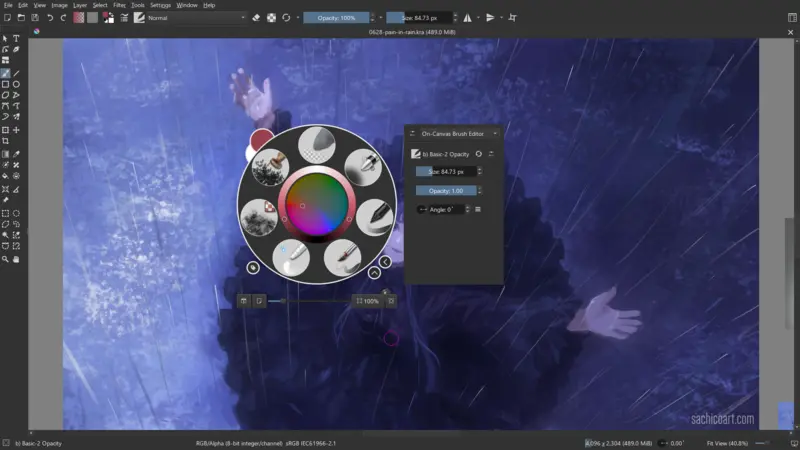Image resolution: width=800 pixels, height=450 pixels.
Task: Open an existing document via folder icon
Action: tap(21, 18)
